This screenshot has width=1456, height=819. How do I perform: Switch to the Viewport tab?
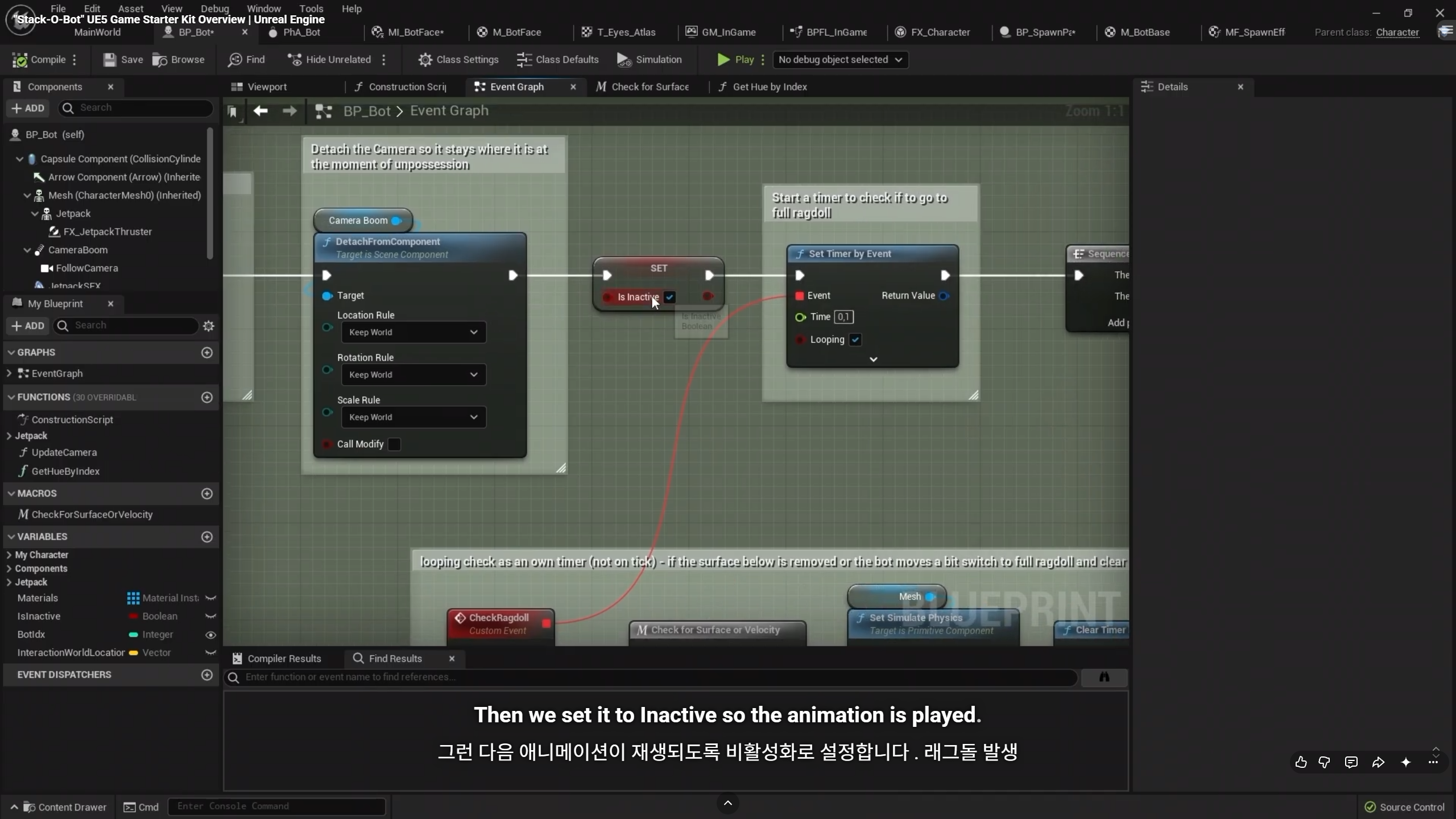pos(267,87)
